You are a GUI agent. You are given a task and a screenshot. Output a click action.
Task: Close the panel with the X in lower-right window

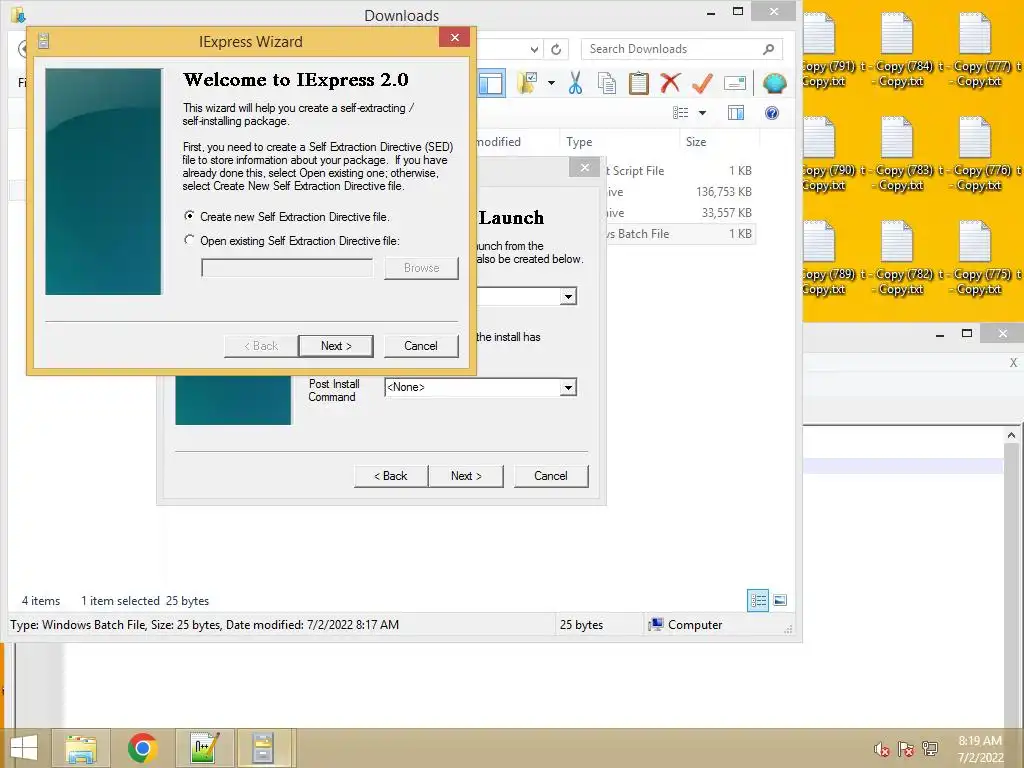pyautogui.click(x=1013, y=362)
